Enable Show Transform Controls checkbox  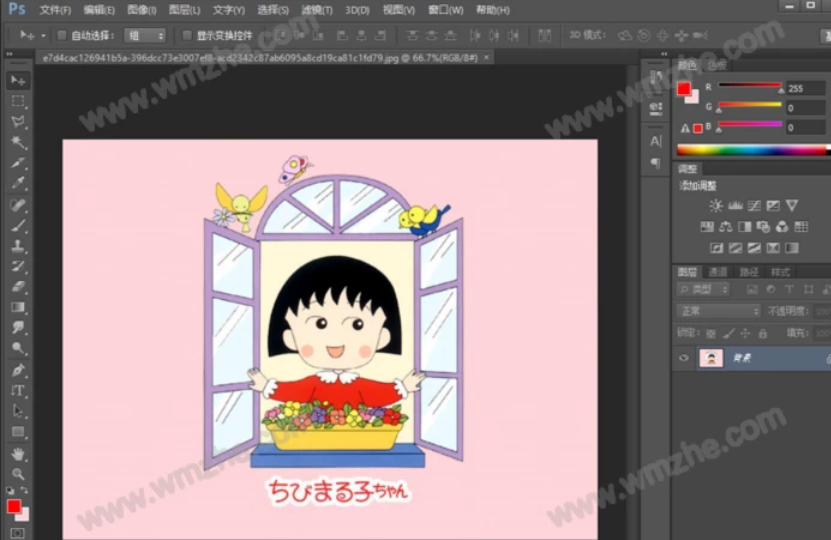[187, 36]
